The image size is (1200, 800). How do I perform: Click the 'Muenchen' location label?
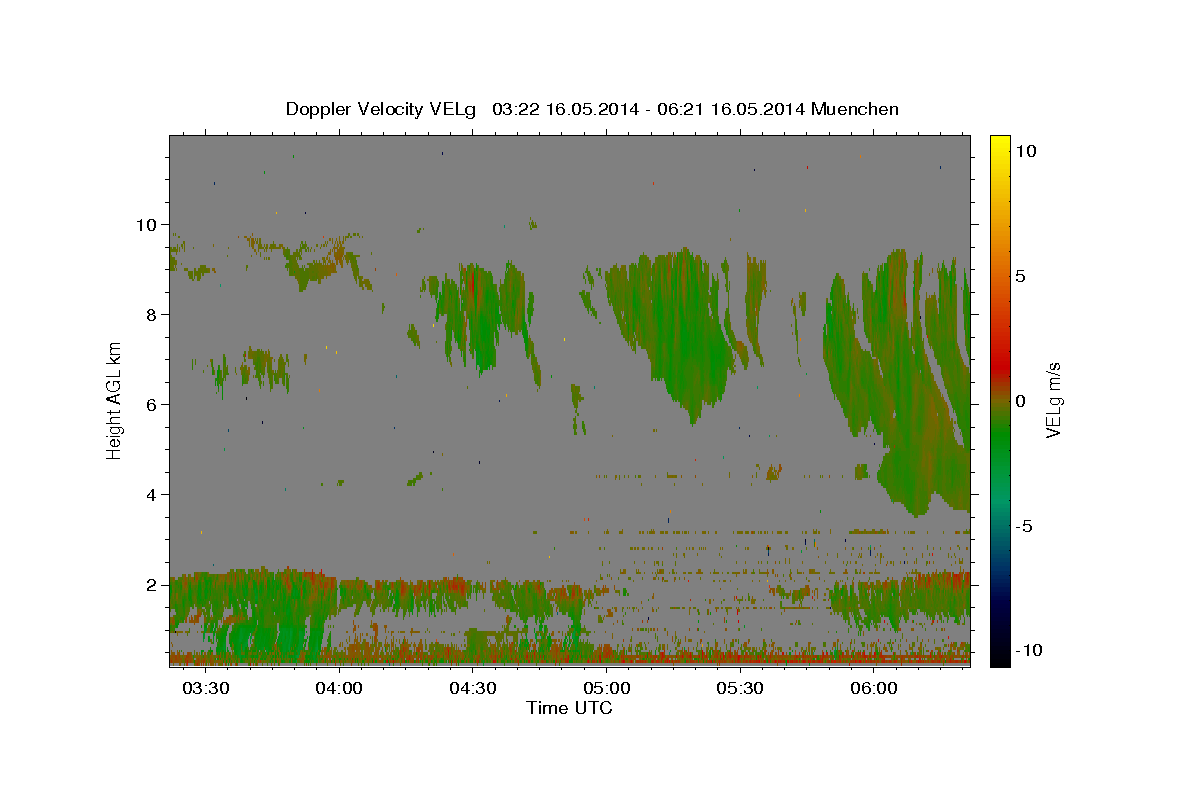[856, 109]
